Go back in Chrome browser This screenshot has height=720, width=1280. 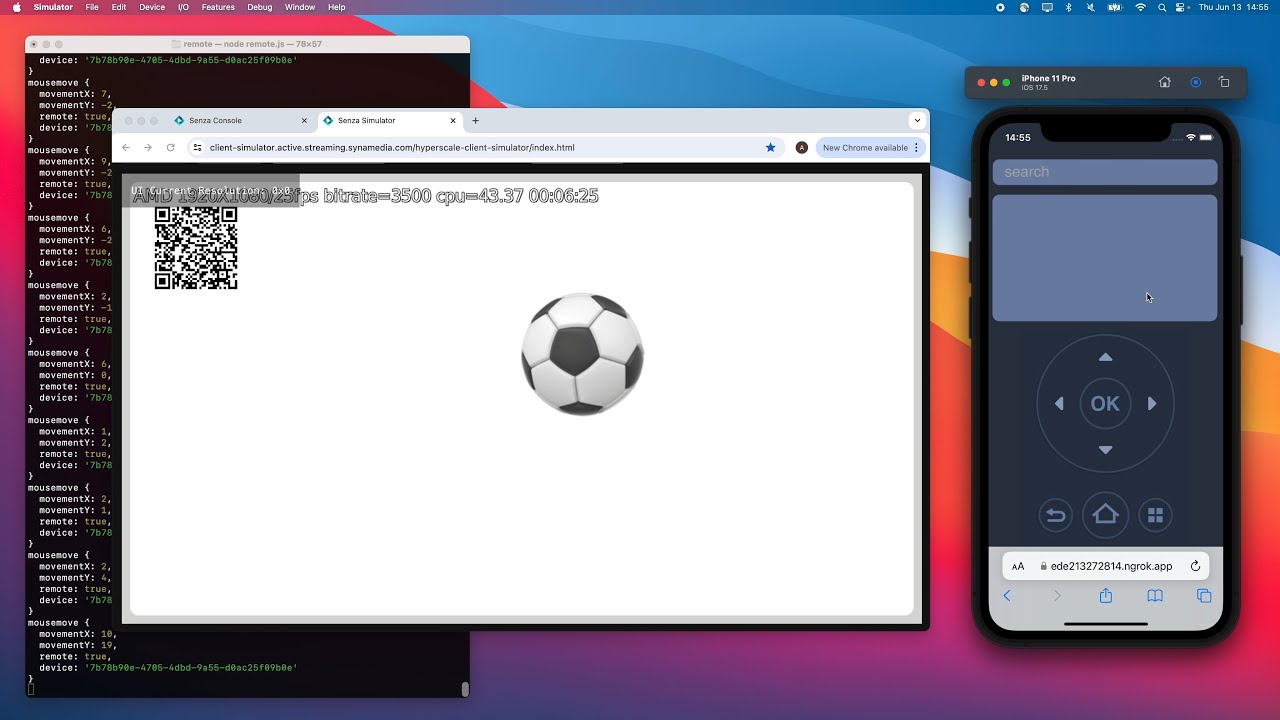click(x=126, y=147)
